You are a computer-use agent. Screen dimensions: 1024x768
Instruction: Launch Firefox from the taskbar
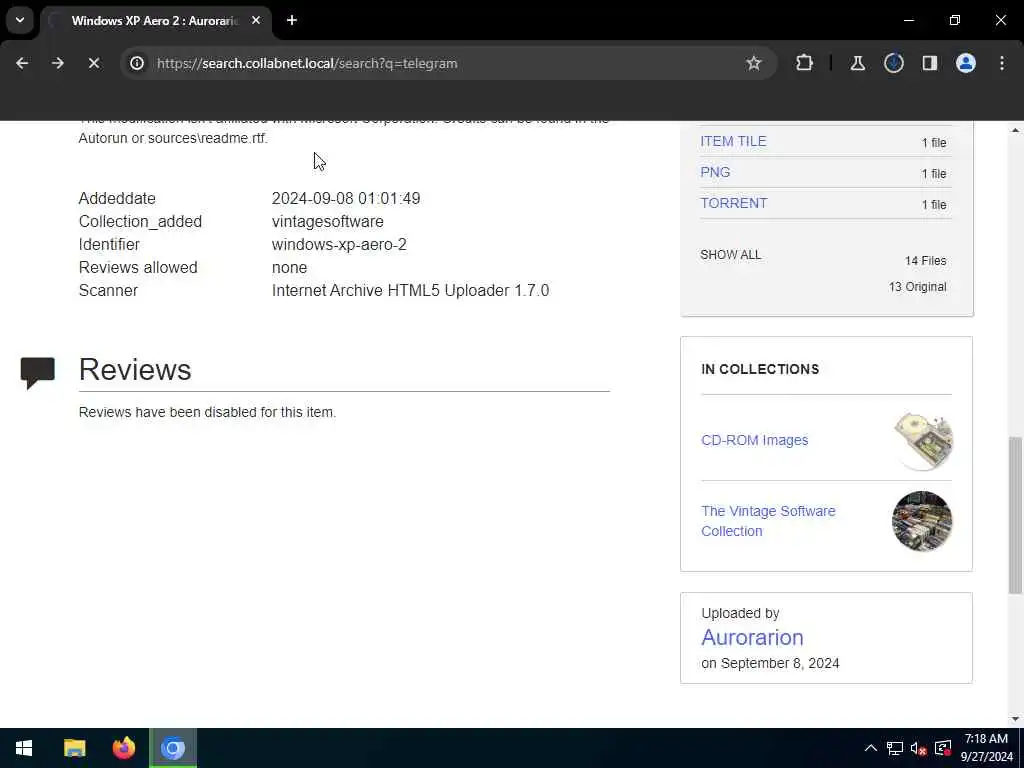click(123, 748)
